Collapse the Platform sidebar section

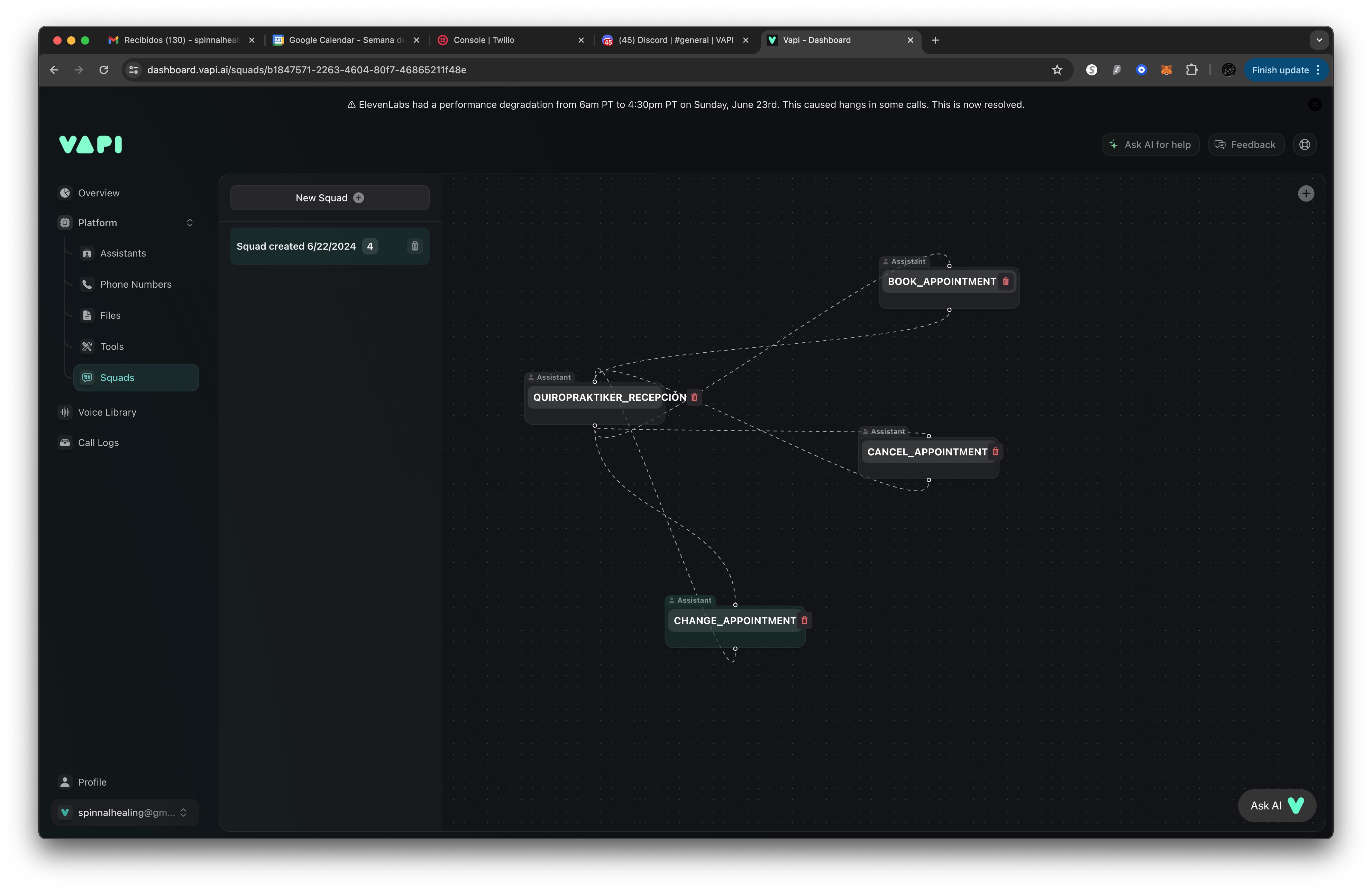point(189,223)
